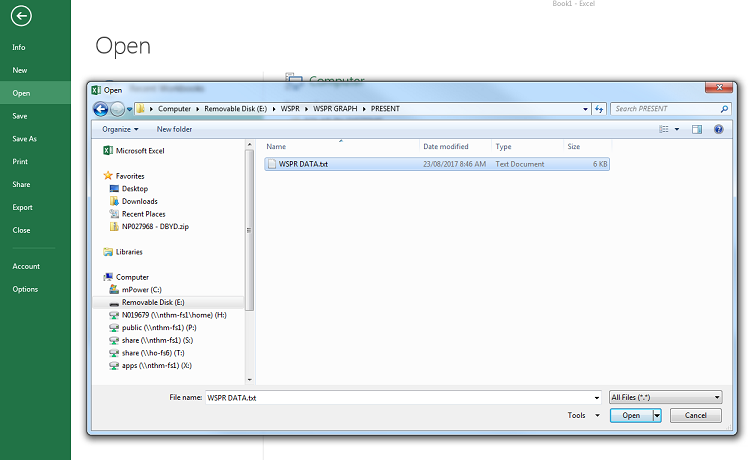
Task: Expand the Organize dropdown menu
Action: (121, 129)
